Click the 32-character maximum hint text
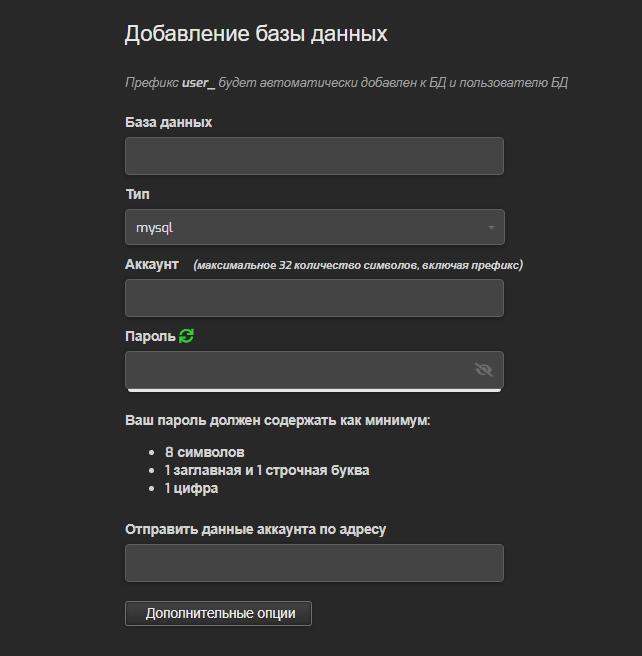The height and width of the screenshot is (656, 642). click(358, 265)
